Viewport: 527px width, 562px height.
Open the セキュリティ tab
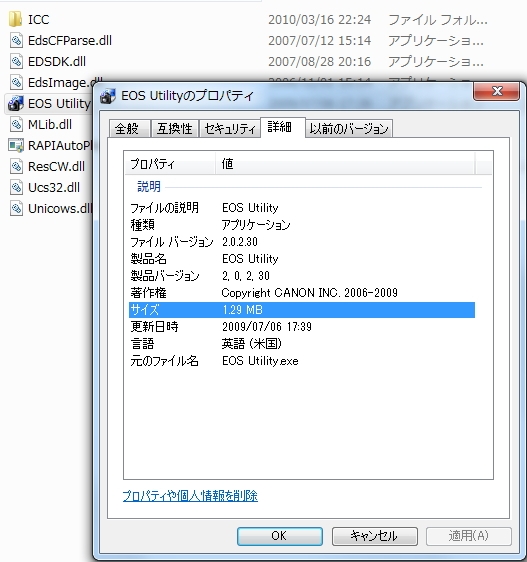[229, 128]
